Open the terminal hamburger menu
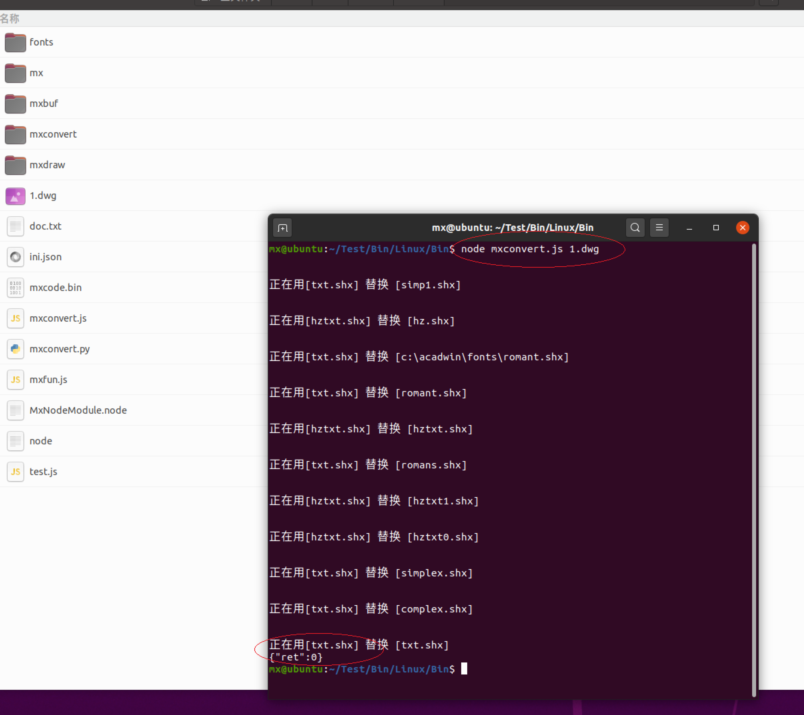 click(x=660, y=228)
